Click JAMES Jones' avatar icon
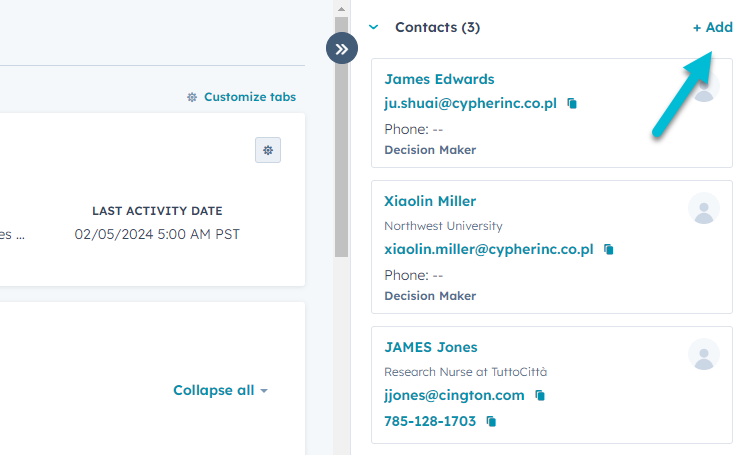The image size is (753, 455). click(x=704, y=354)
